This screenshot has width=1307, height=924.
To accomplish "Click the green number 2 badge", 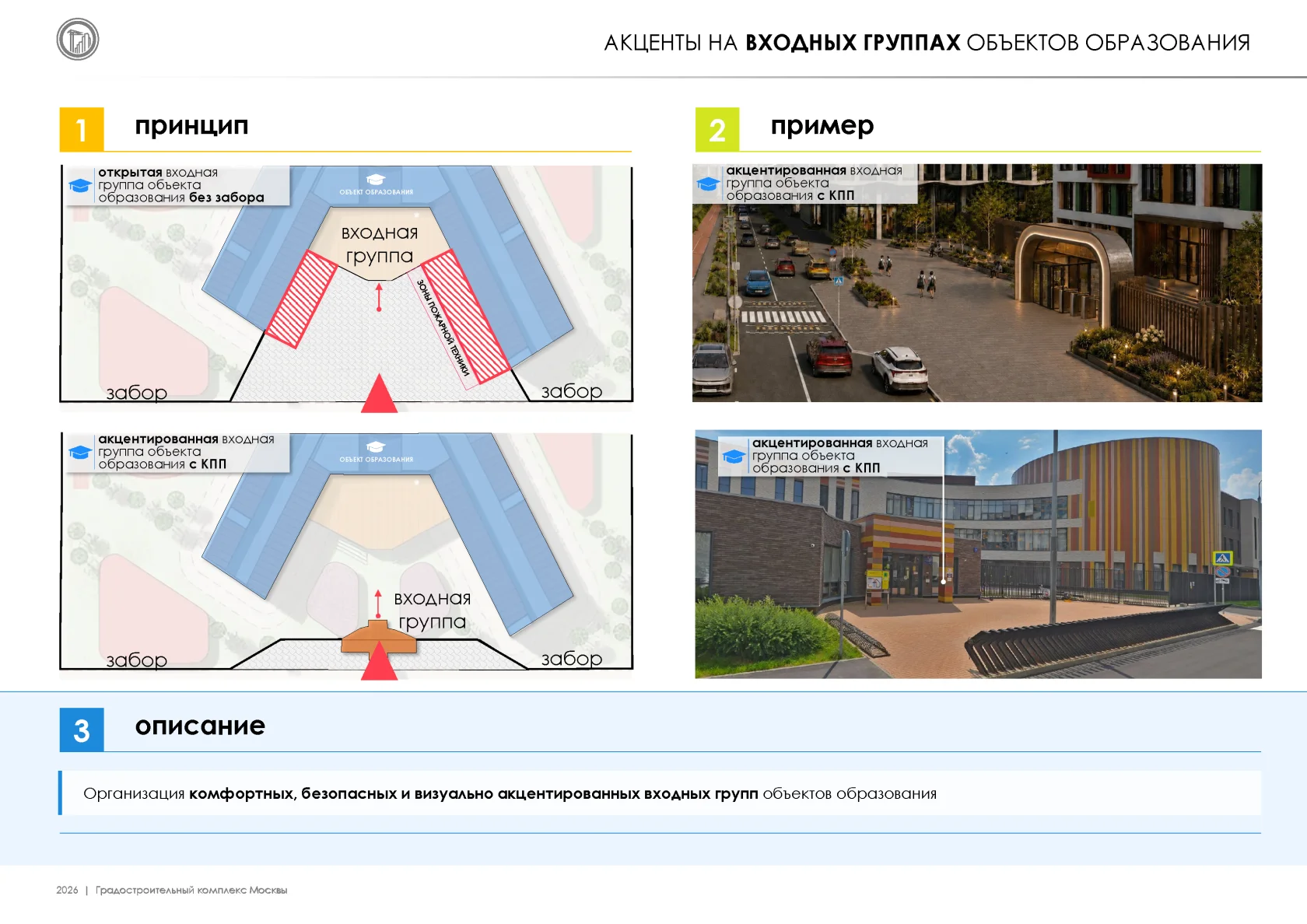I will click(717, 129).
